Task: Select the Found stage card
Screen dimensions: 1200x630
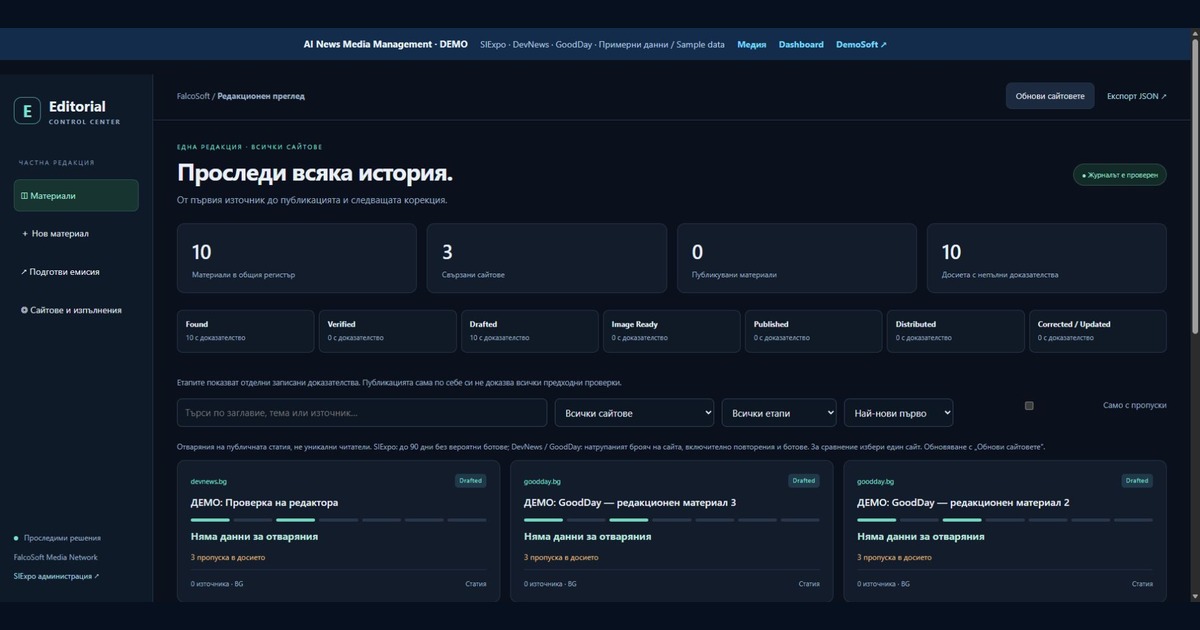Action: [245, 331]
